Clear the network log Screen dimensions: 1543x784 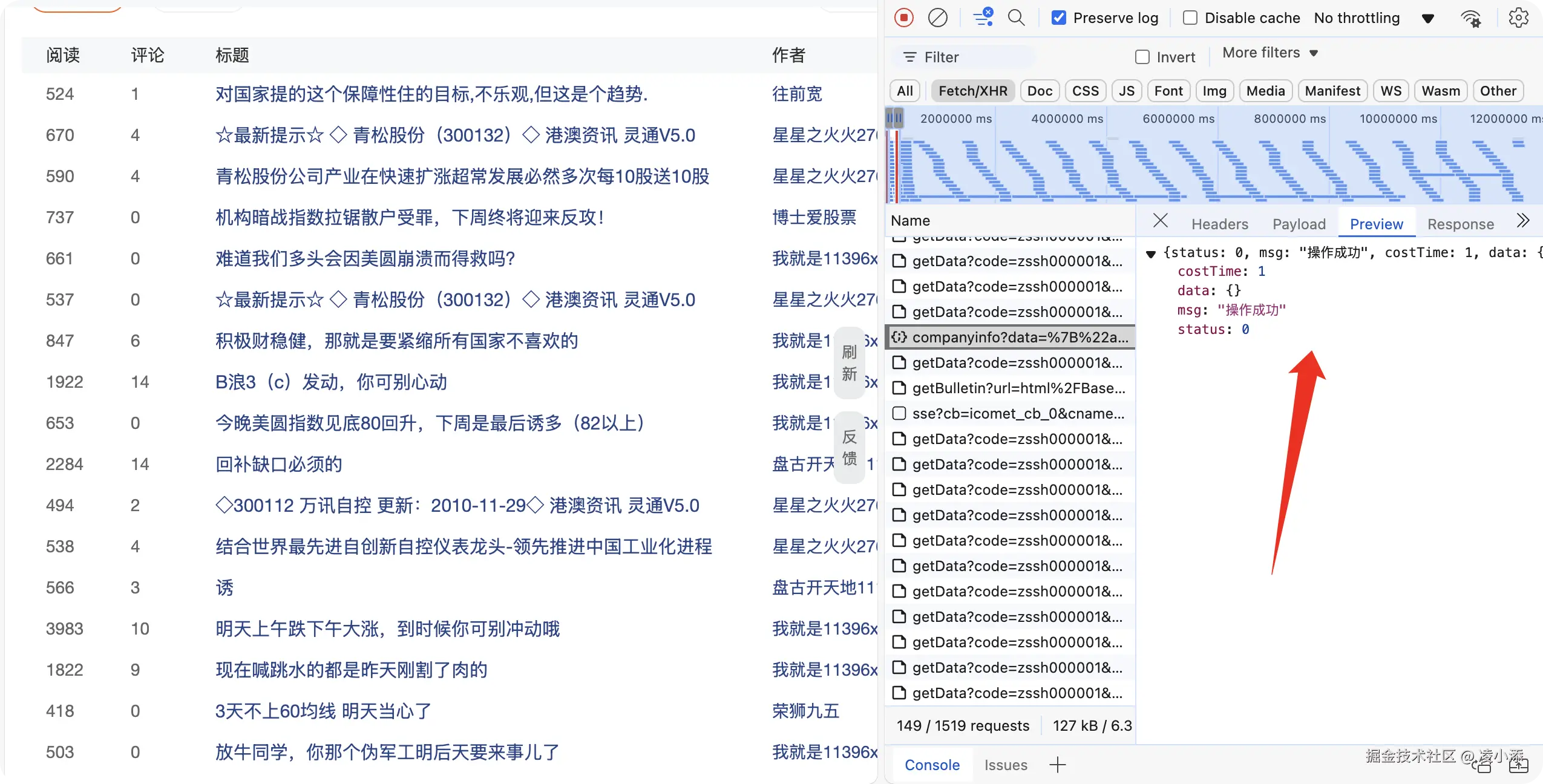pyautogui.click(x=937, y=18)
